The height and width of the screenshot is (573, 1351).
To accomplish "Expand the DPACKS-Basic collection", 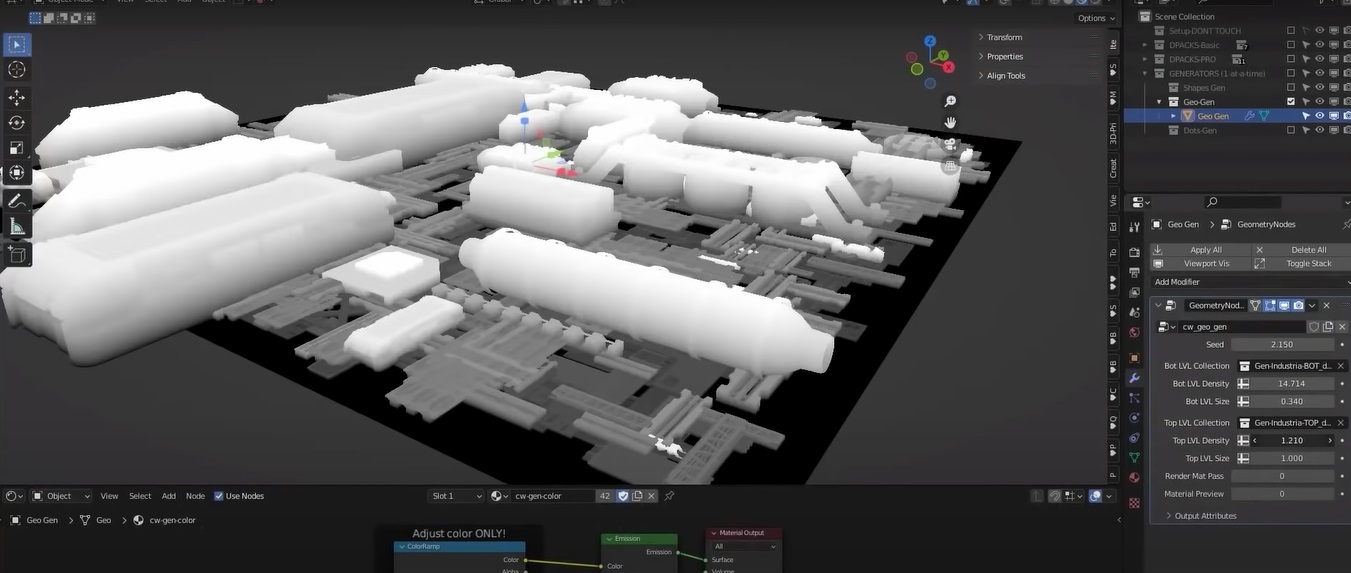I will (1146, 45).
